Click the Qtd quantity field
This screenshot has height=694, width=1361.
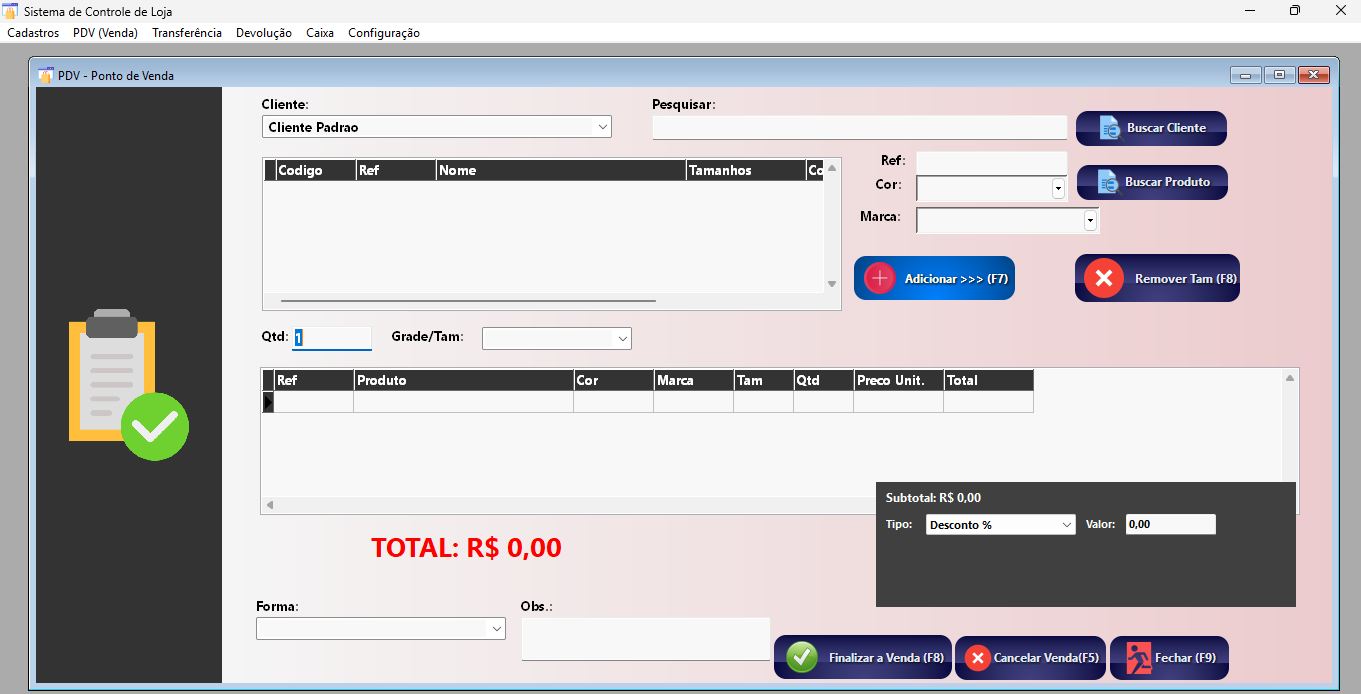pos(331,338)
